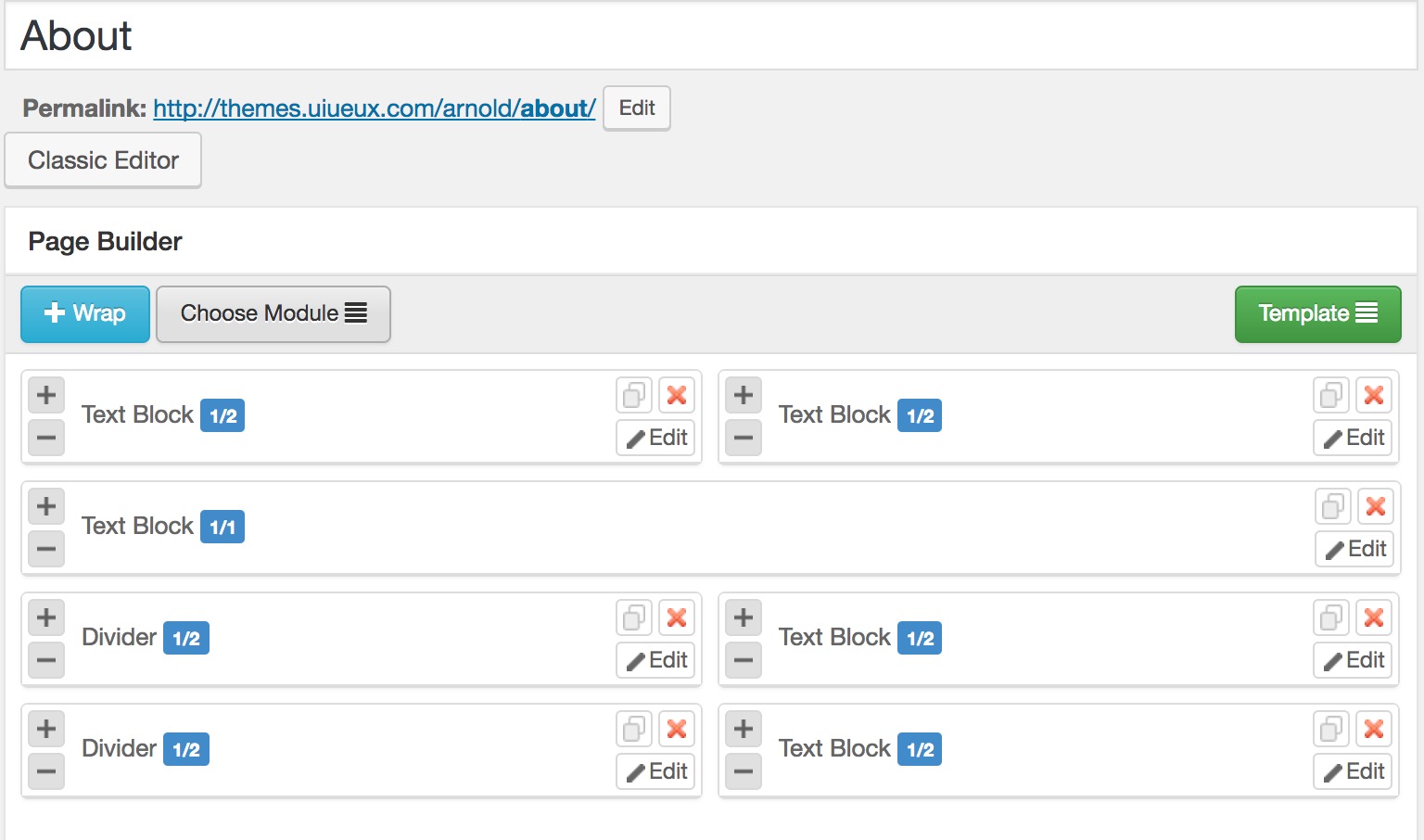Image resolution: width=1424 pixels, height=840 pixels.
Task: Switch to Classic Editor
Action: click(103, 160)
